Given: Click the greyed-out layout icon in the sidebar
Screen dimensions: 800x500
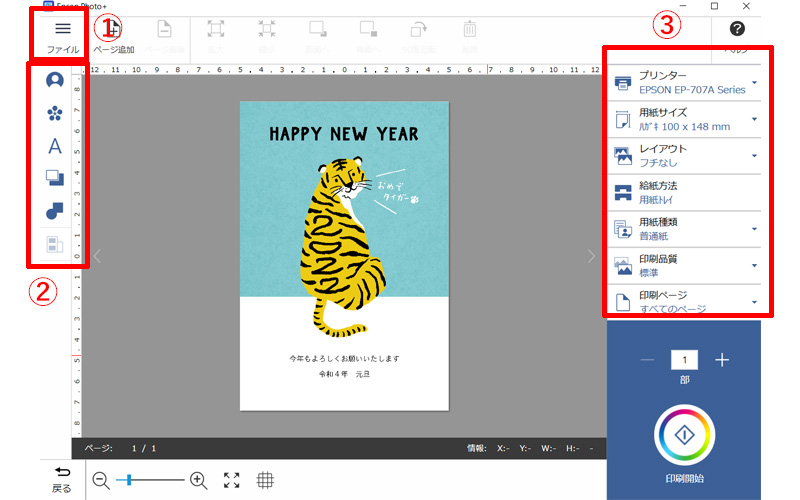Looking at the screenshot, I should click(x=55, y=244).
